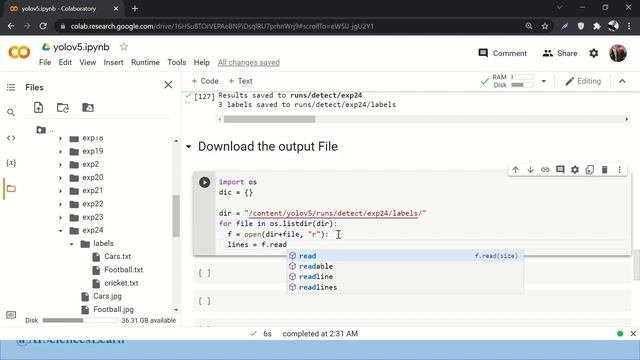The width and height of the screenshot is (640, 360).
Task: Open the Colab home logo
Action: (x=19, y=53)
